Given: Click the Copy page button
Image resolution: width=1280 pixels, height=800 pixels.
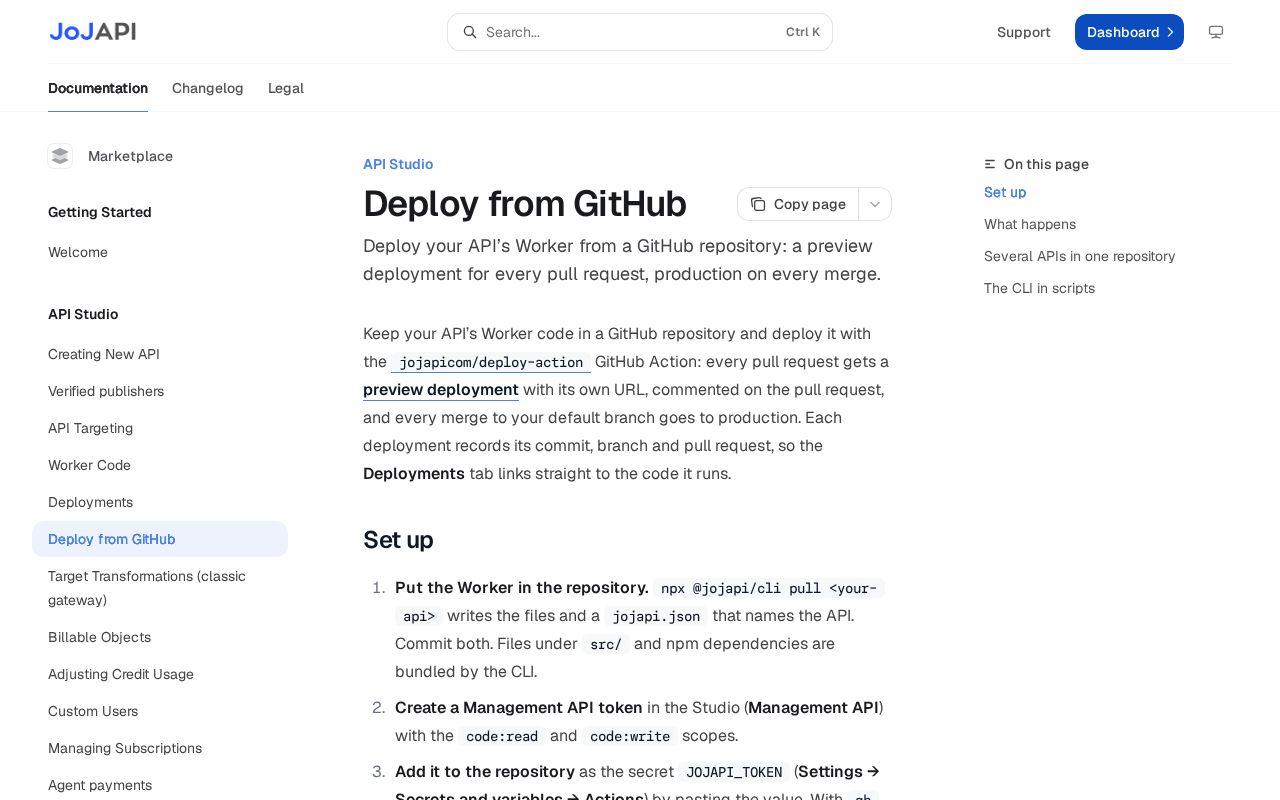Looking at the screenshot, I should click(x=798, y=204).
